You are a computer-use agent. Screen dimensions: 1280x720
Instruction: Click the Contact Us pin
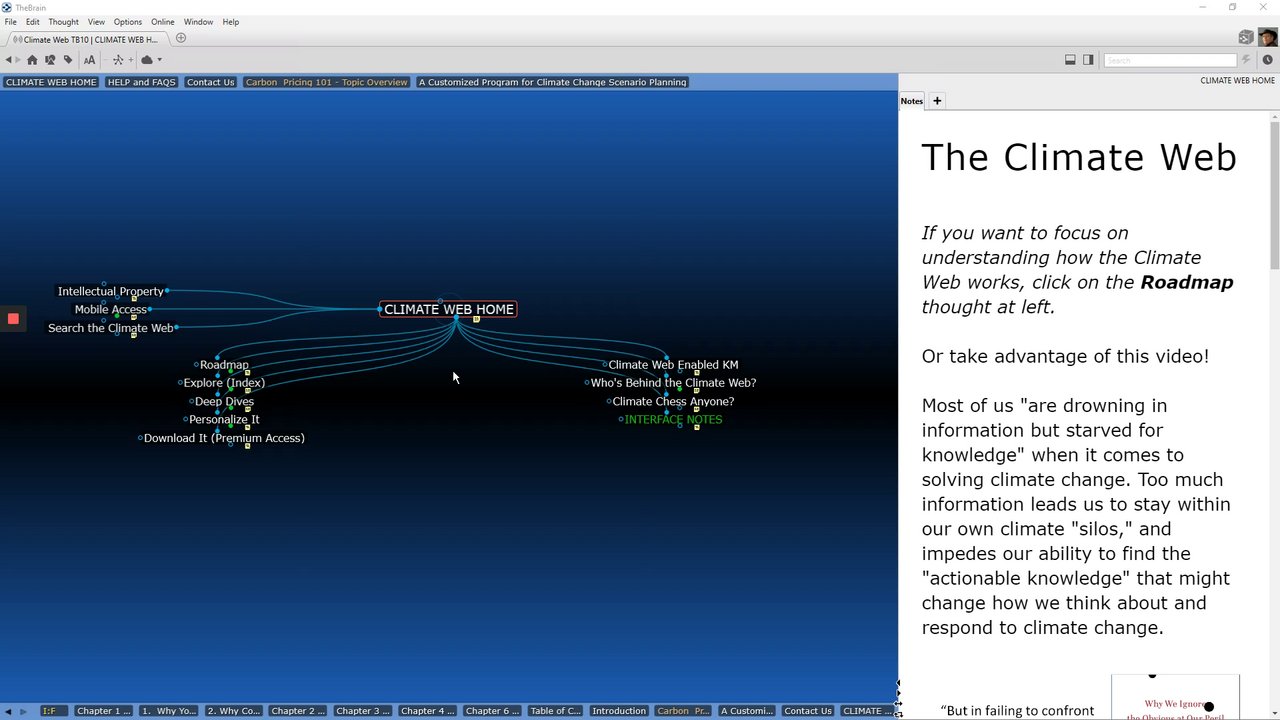tap(210, 82)
